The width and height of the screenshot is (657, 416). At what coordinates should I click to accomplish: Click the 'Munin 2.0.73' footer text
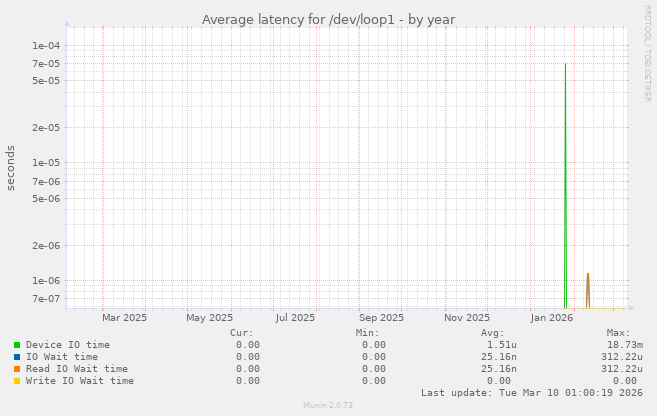[x=328, y=405]
